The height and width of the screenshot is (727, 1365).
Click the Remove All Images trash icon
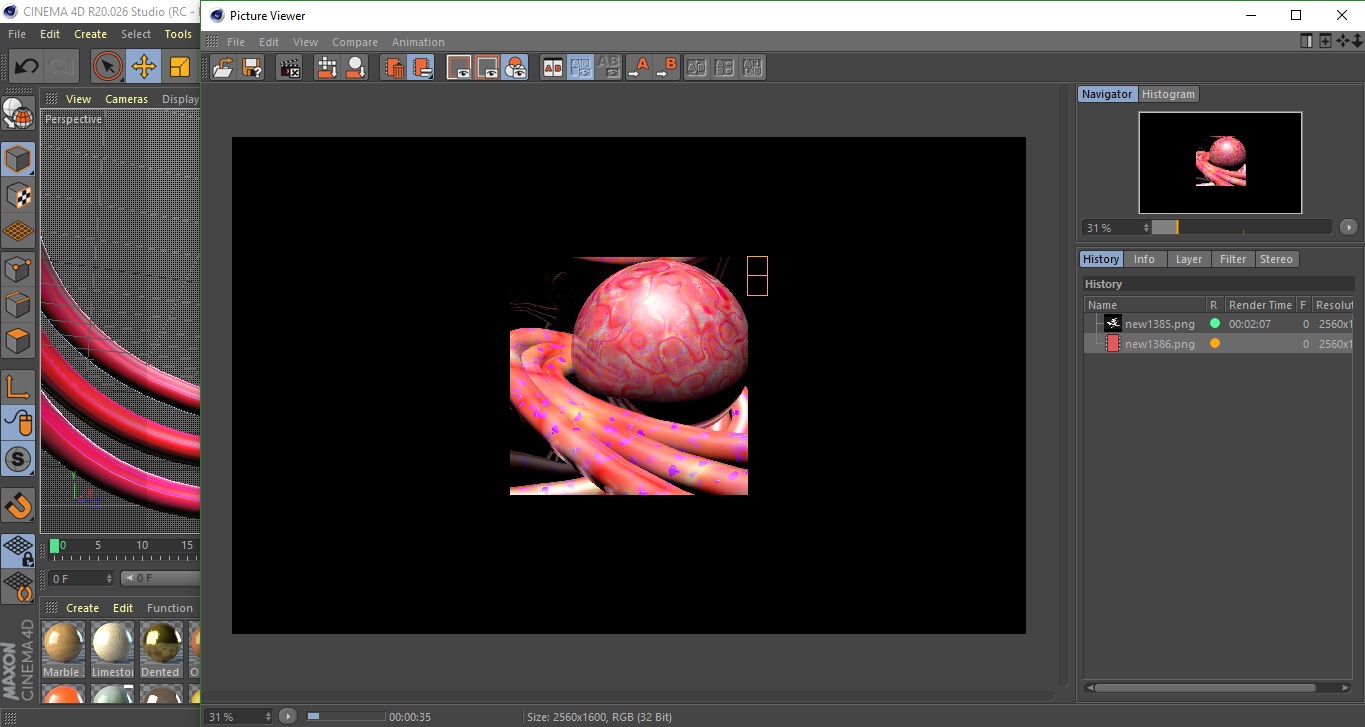point(393,67)
